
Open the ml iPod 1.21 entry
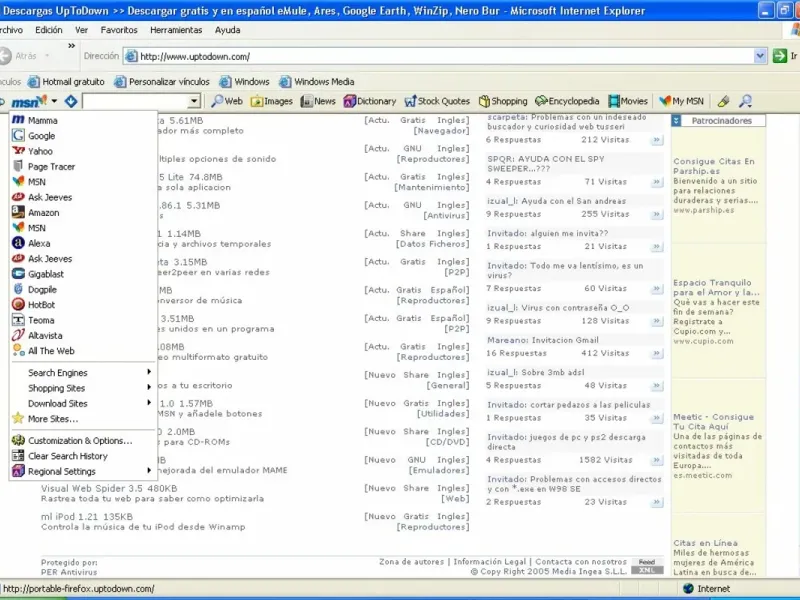pyautogui.click(x=87, y=516)
